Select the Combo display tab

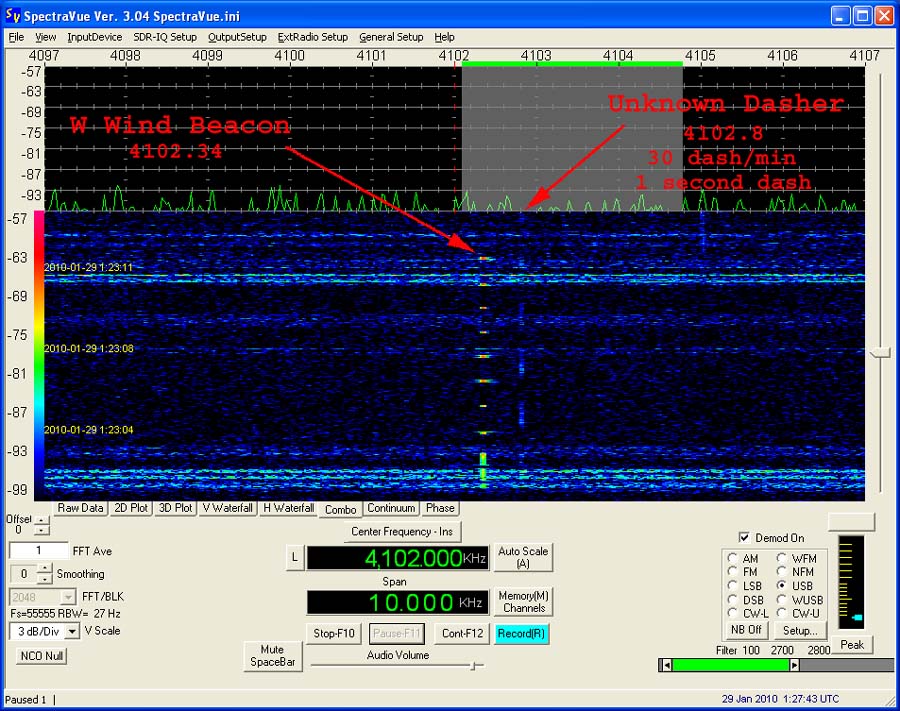coord(340,510)
